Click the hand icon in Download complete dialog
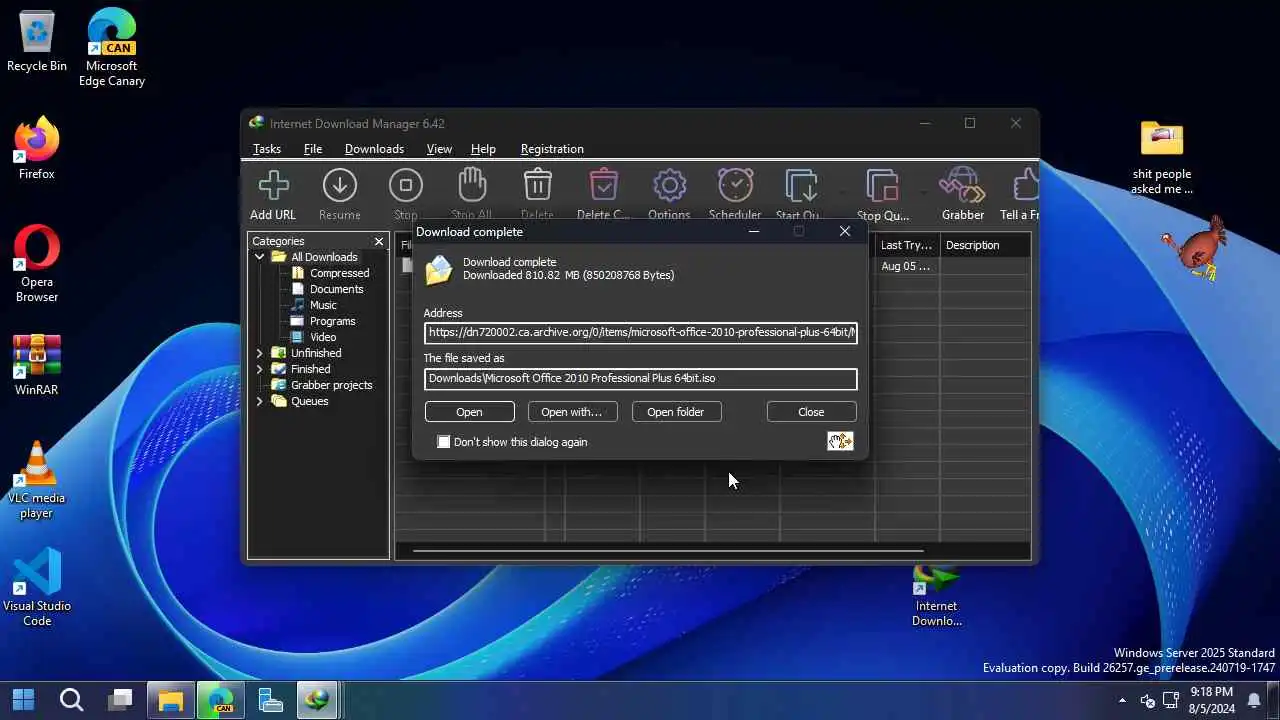 tap(840, 441)
